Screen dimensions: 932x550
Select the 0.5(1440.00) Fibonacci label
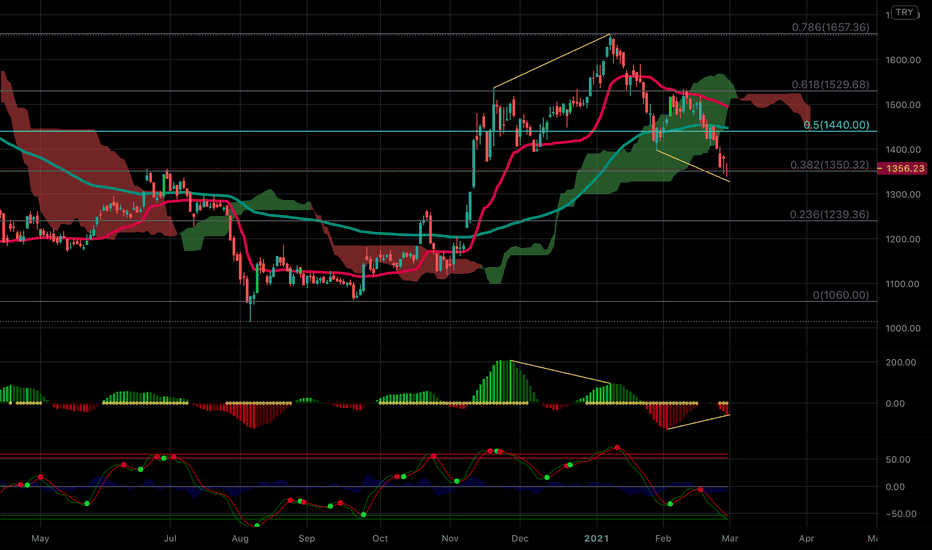tap(836, 125)
